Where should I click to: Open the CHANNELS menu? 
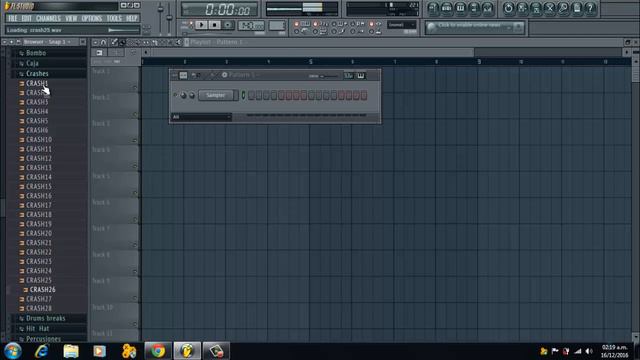[x=48, y=18]
